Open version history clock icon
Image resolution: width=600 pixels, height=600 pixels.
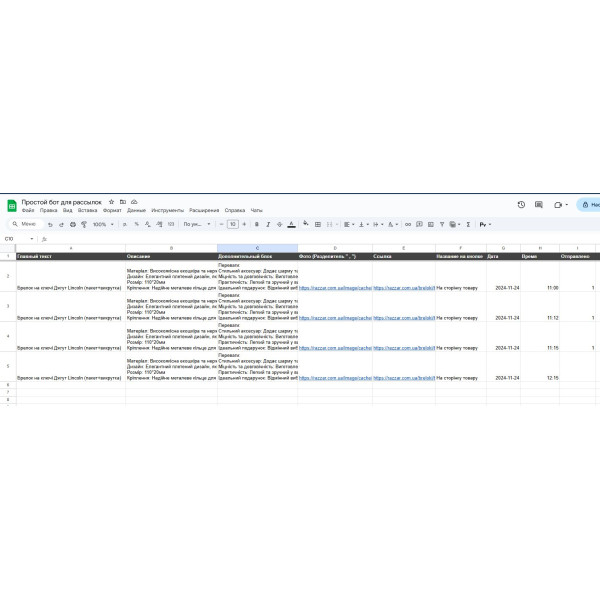point(521,205)
